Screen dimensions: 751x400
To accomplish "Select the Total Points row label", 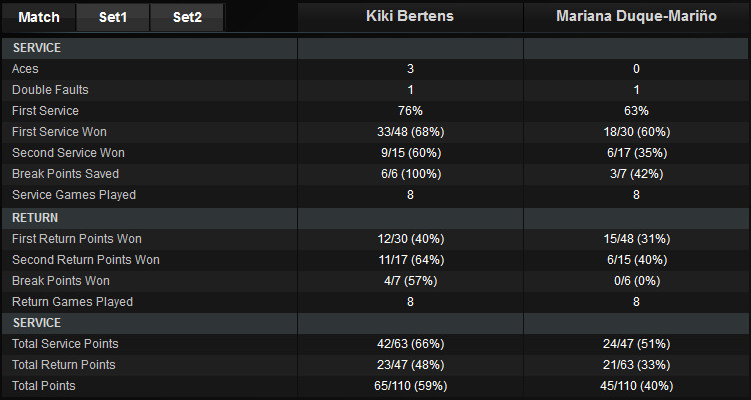I will (42, 385).
